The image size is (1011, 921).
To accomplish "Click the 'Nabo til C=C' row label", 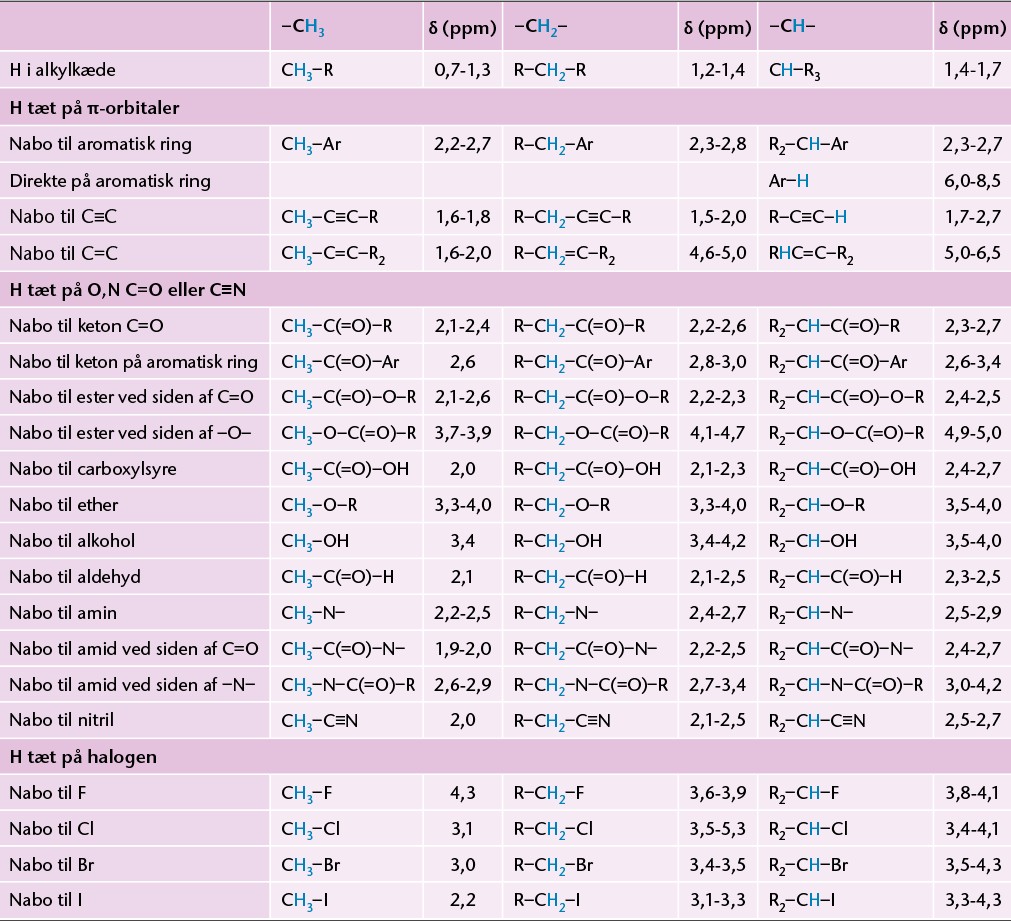I will pyautogui.click(x=63, y=253).
